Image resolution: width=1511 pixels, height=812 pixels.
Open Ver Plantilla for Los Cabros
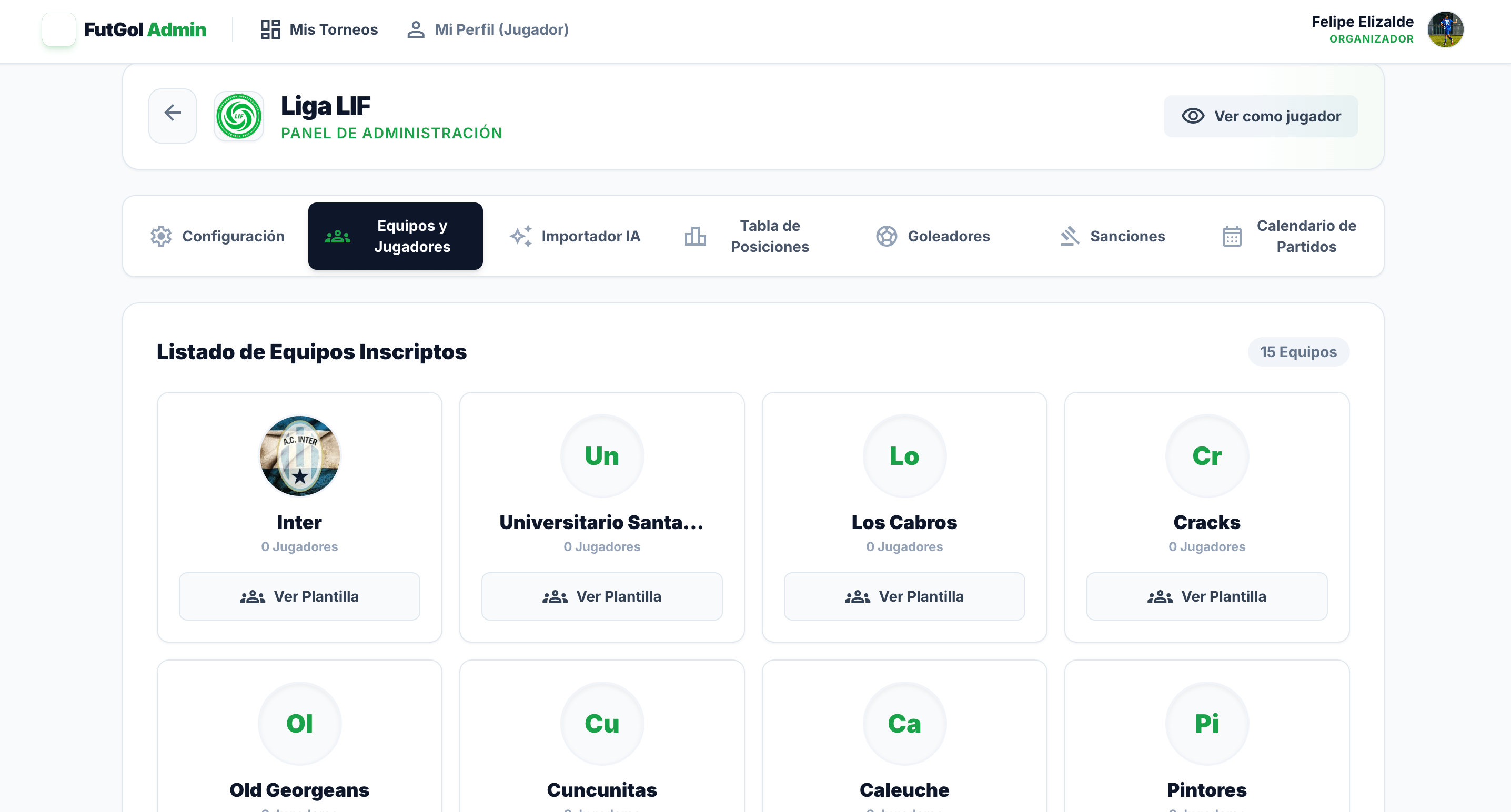click(x=904, y=596)
